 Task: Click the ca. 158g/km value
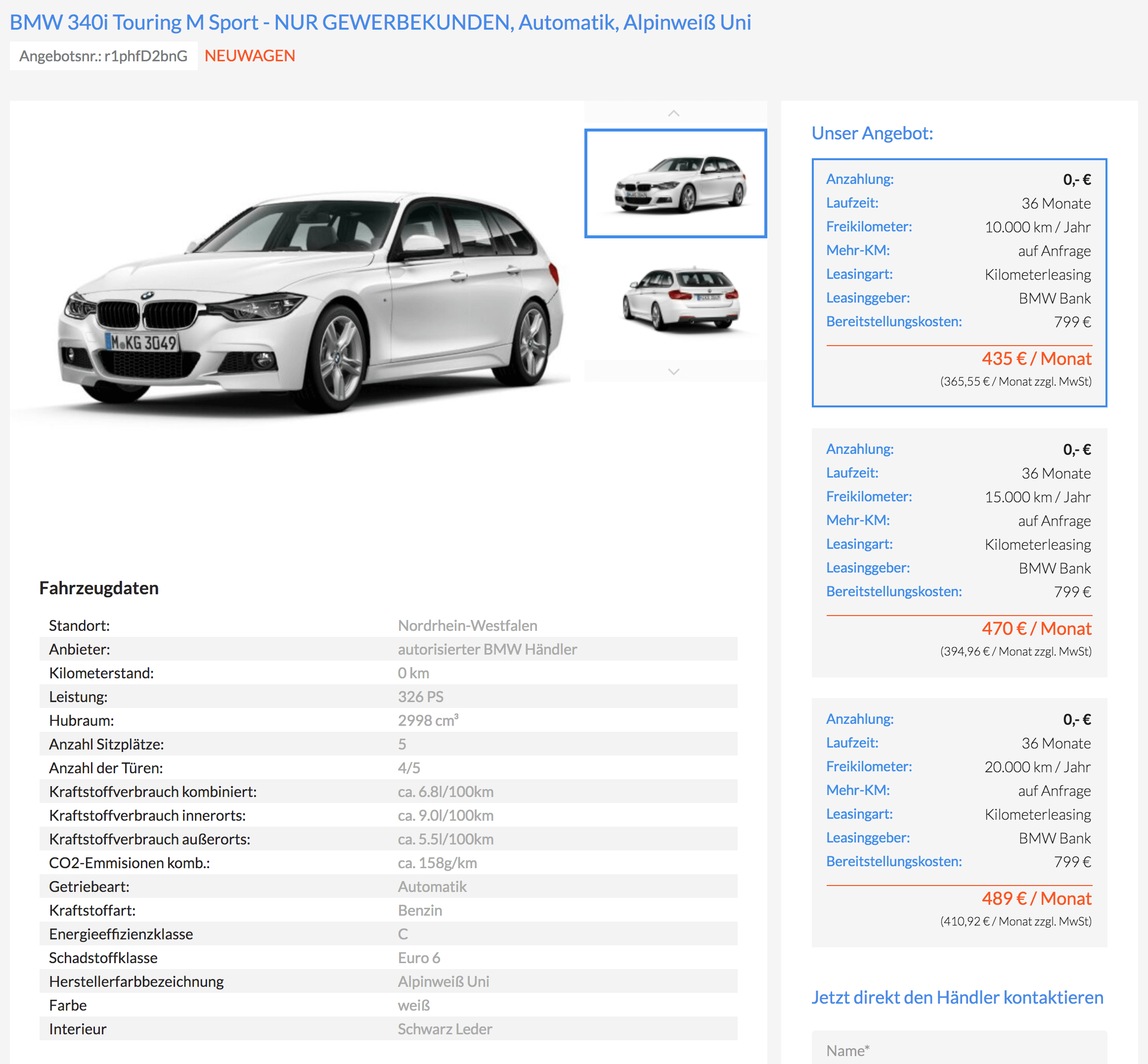(437, 863)
